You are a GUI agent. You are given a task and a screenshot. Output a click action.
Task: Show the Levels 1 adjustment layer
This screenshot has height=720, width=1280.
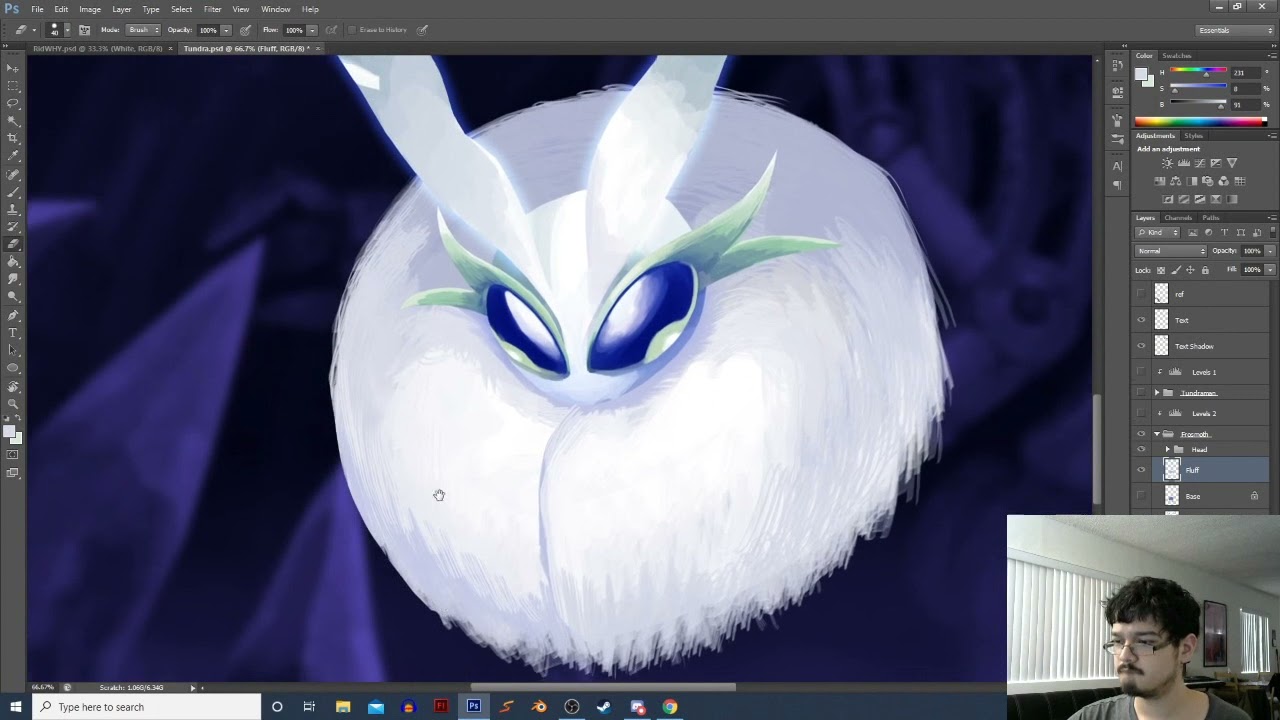(x=1141, y=372)
